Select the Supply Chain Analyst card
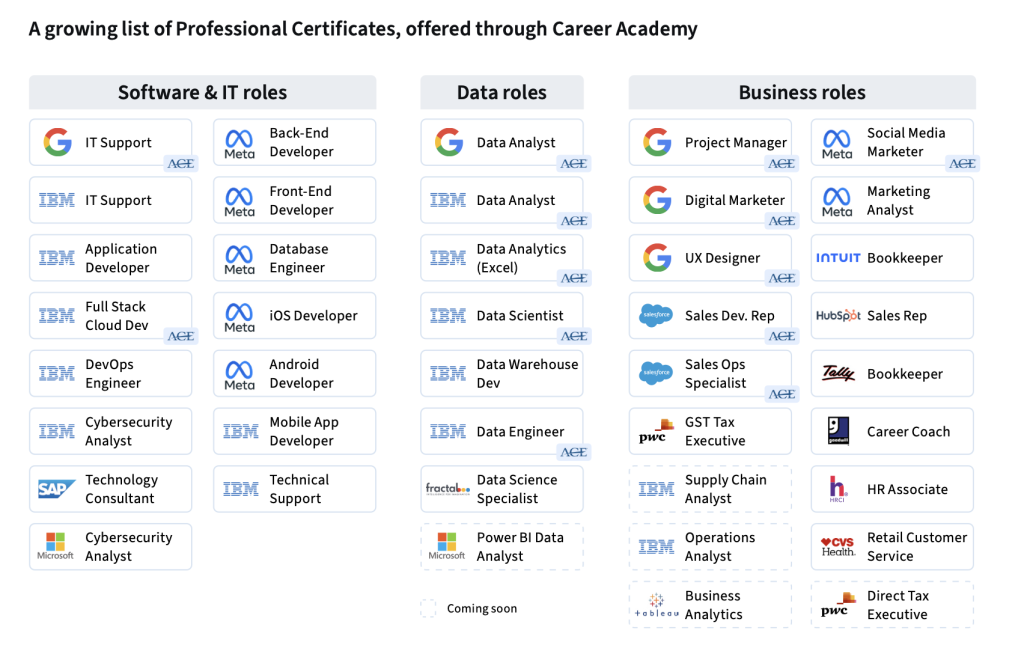 pyautogui.click(x=710, y=489)
